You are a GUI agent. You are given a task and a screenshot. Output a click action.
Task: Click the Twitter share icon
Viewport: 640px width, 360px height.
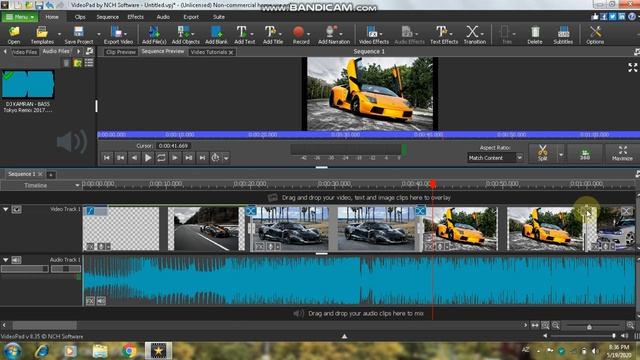[613, 17]
